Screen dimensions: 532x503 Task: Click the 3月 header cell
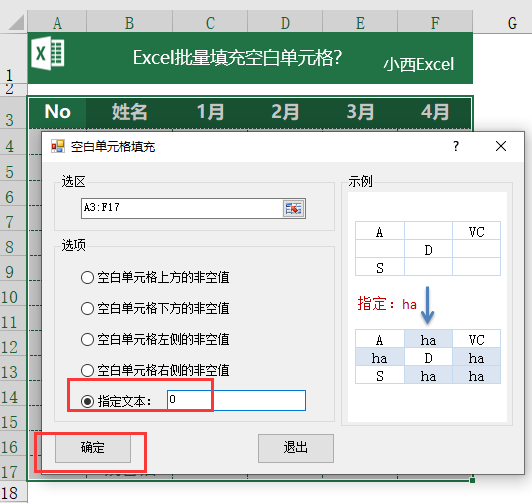[360, 112]
